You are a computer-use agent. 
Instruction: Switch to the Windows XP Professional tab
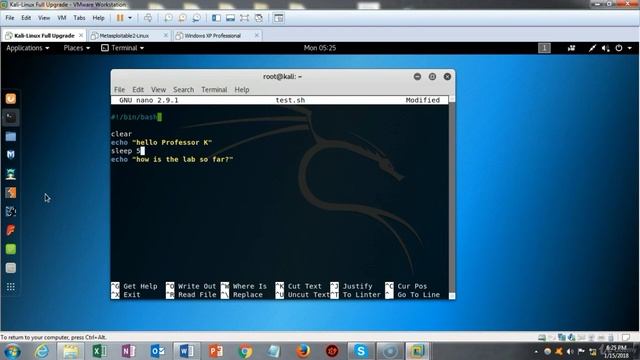[x=213, y=36]
